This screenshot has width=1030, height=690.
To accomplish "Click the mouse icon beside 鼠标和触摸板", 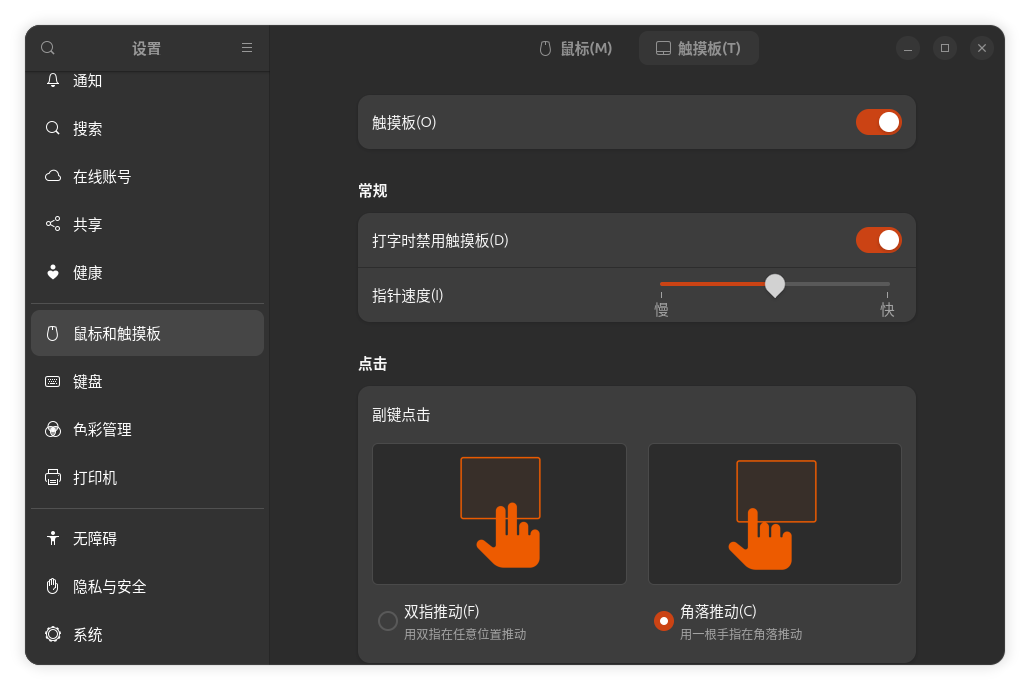I will 53,333.
